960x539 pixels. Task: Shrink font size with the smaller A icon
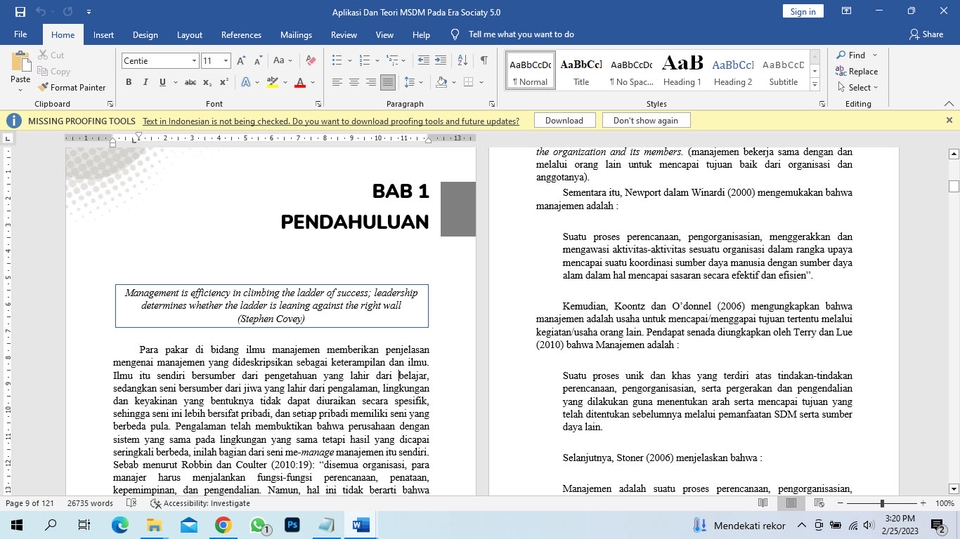click(x=258, y=61)
